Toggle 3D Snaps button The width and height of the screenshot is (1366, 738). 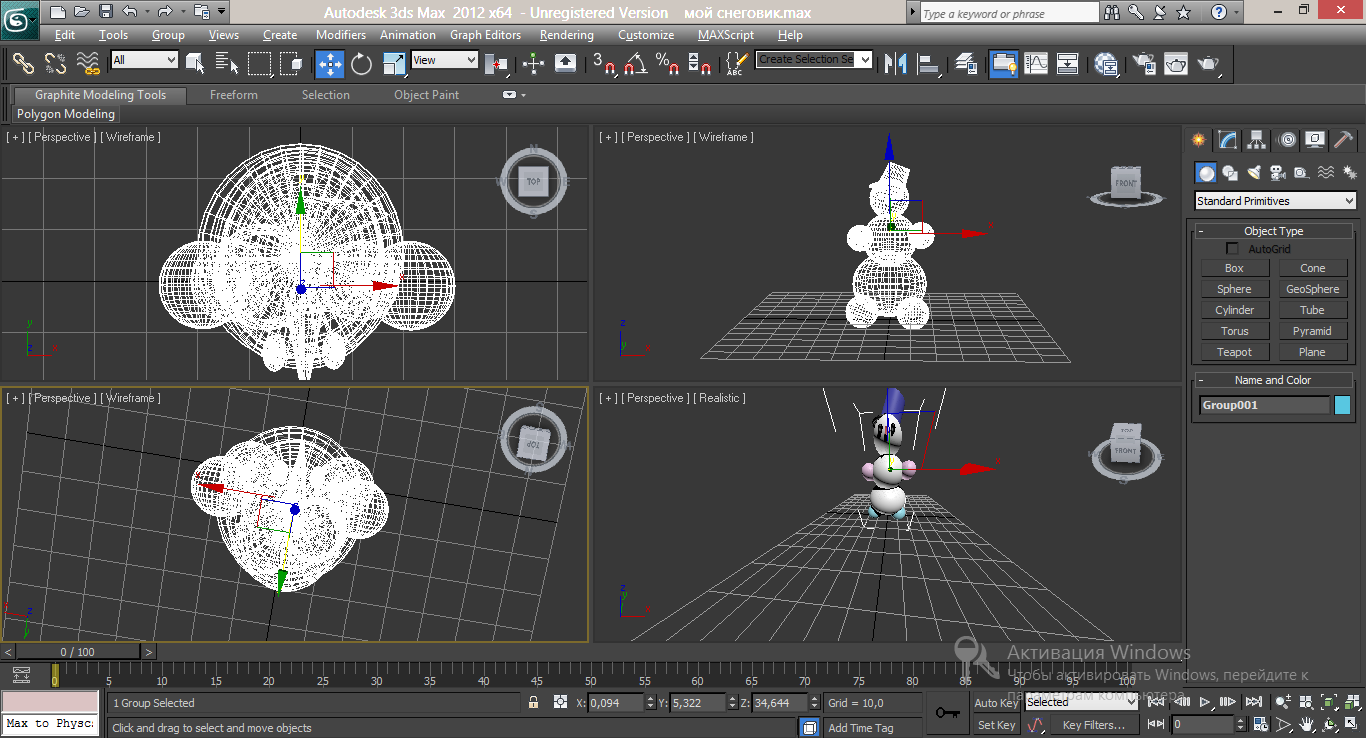pos(604,64)
